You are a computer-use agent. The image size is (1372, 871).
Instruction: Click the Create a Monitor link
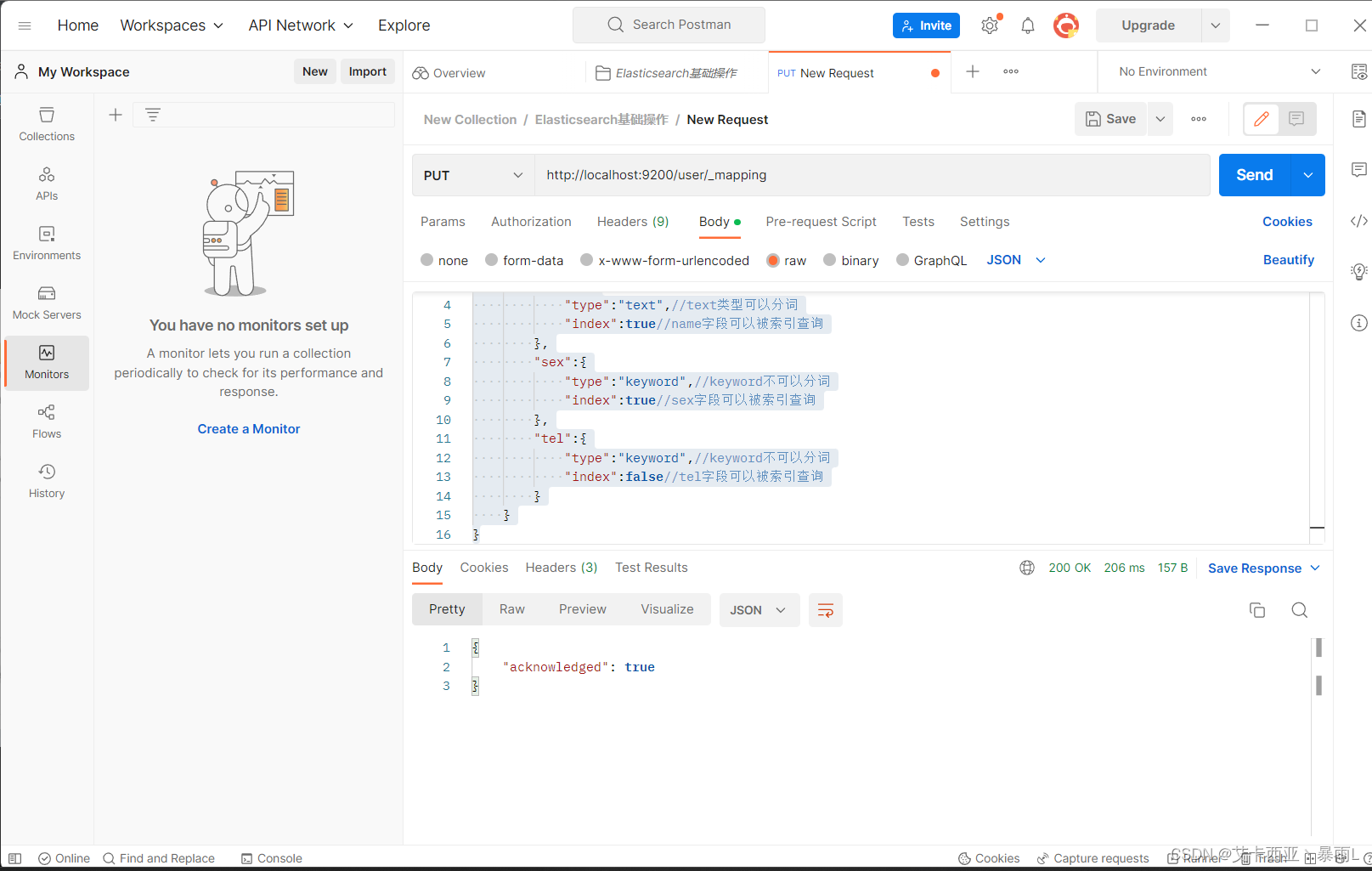[249, 429]
